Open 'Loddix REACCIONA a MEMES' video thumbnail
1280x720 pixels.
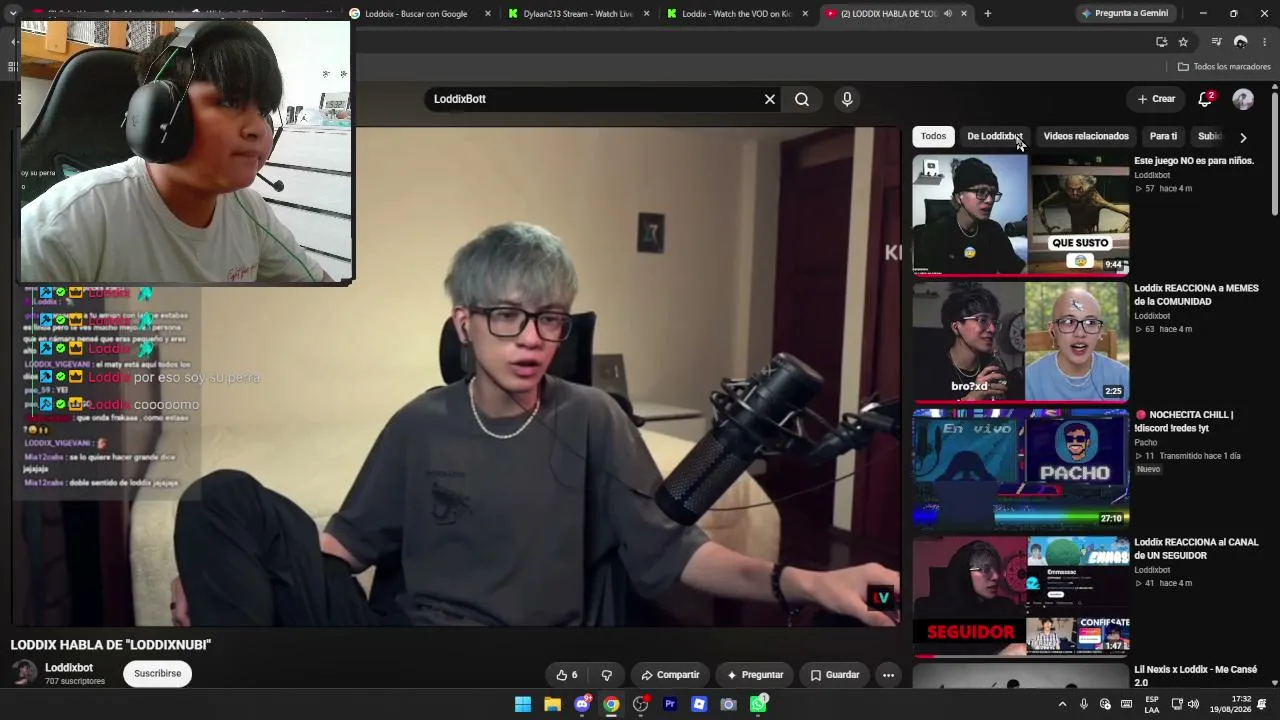[x=1021, y=341]
